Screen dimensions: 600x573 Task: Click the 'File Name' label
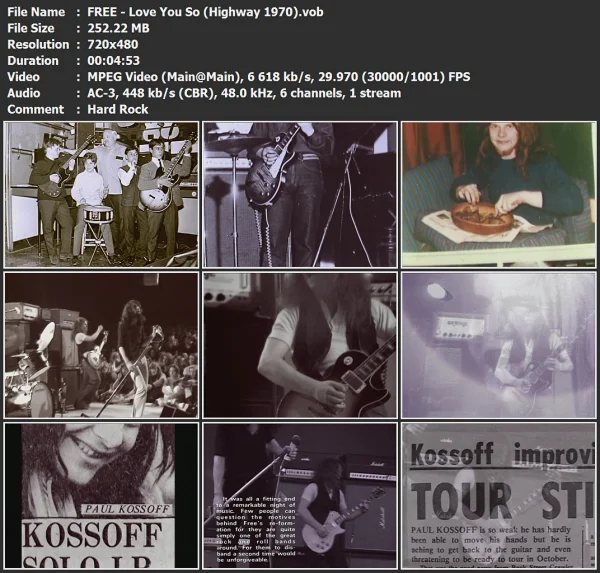pos(36,12)
